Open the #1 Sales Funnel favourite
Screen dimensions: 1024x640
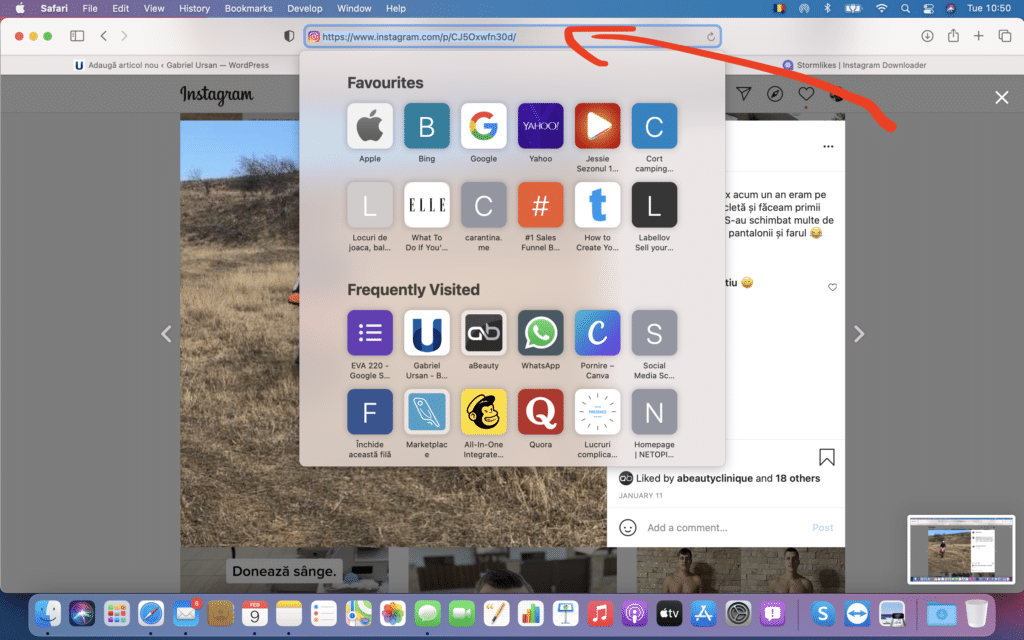(x=540, y=205)
